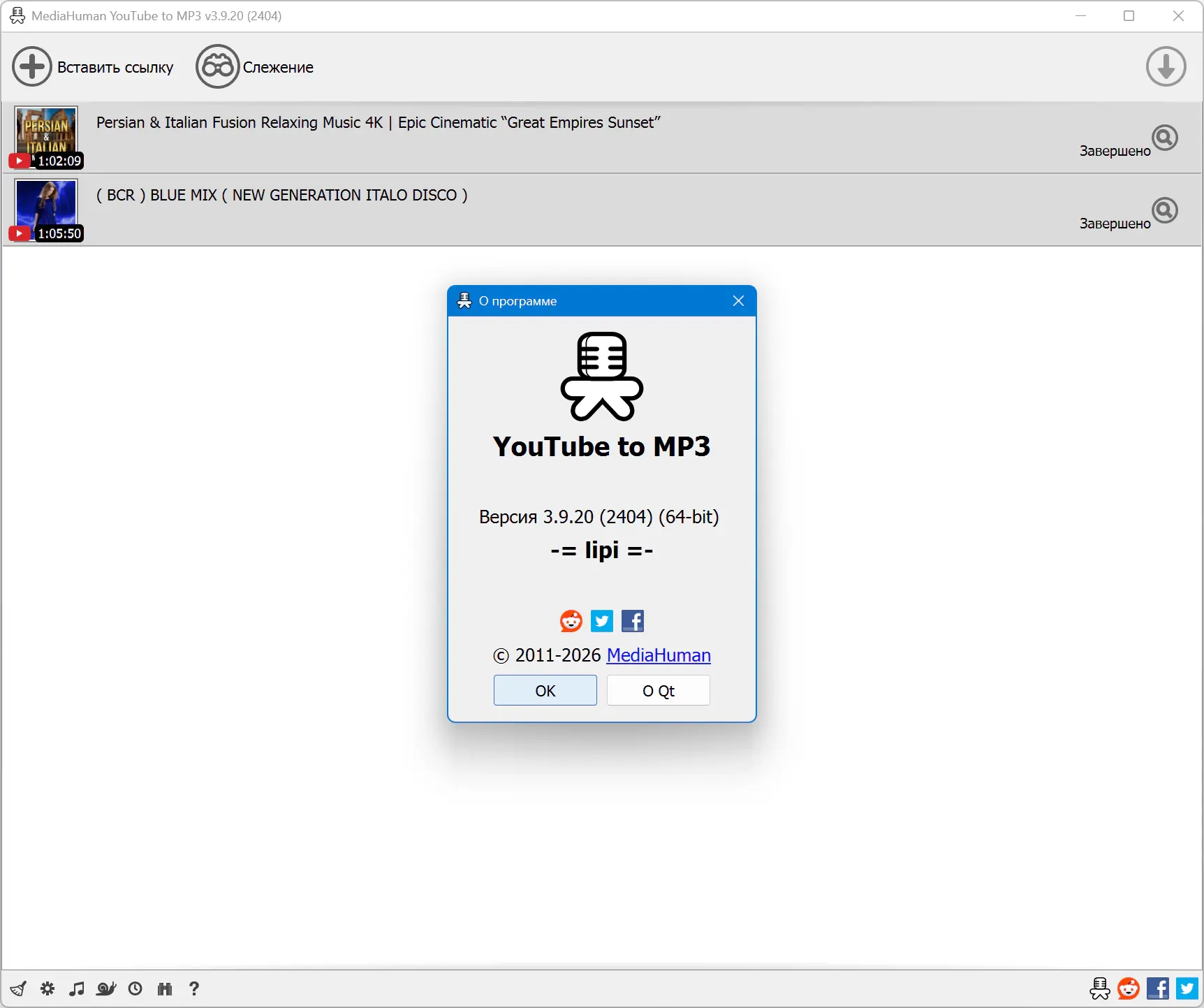Click the "-= lipi =-" text
Screen dimensions: 1204x1008
602,550
